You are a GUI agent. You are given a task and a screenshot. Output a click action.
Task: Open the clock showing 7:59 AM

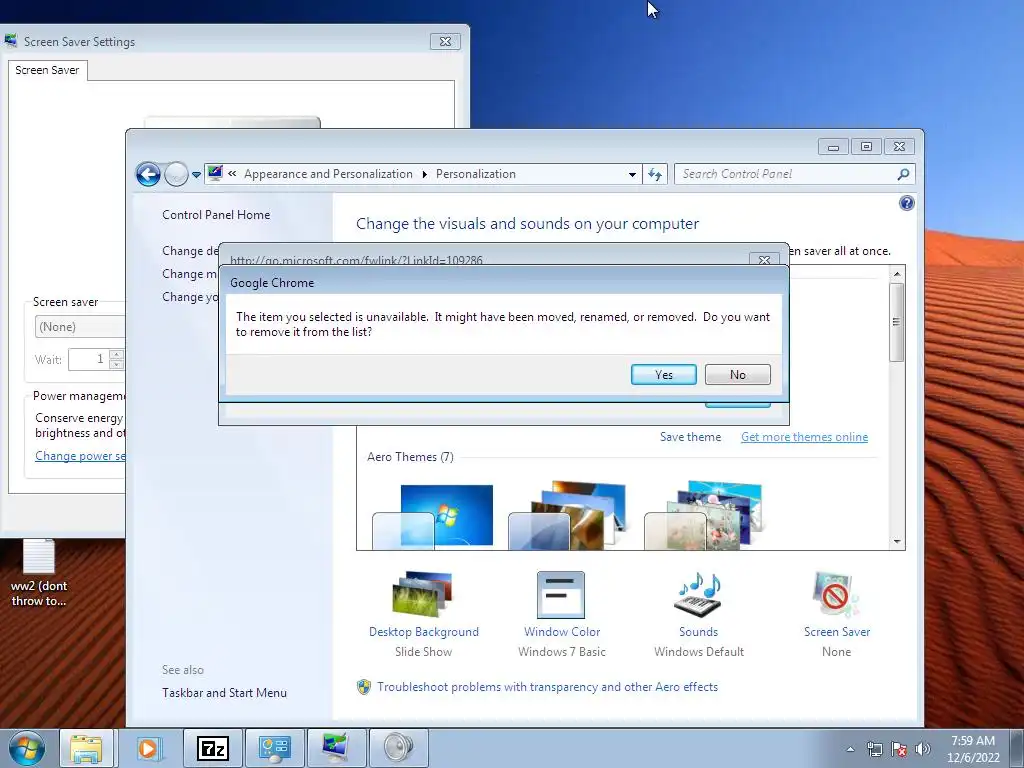(x=973, y=749)
